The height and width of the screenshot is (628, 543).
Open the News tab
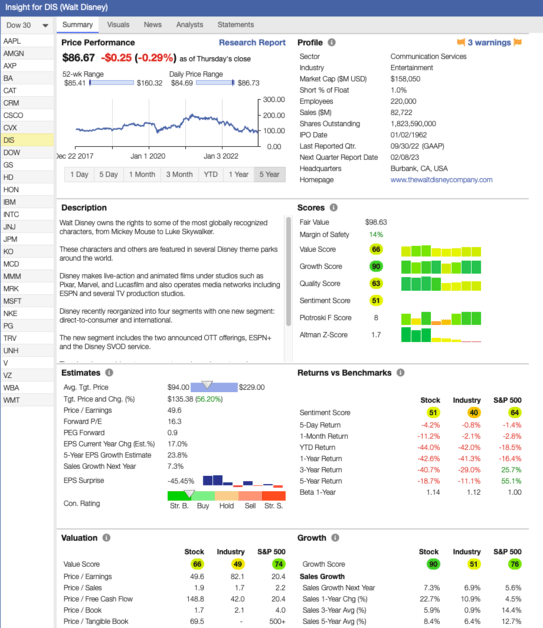click(153, 25)
